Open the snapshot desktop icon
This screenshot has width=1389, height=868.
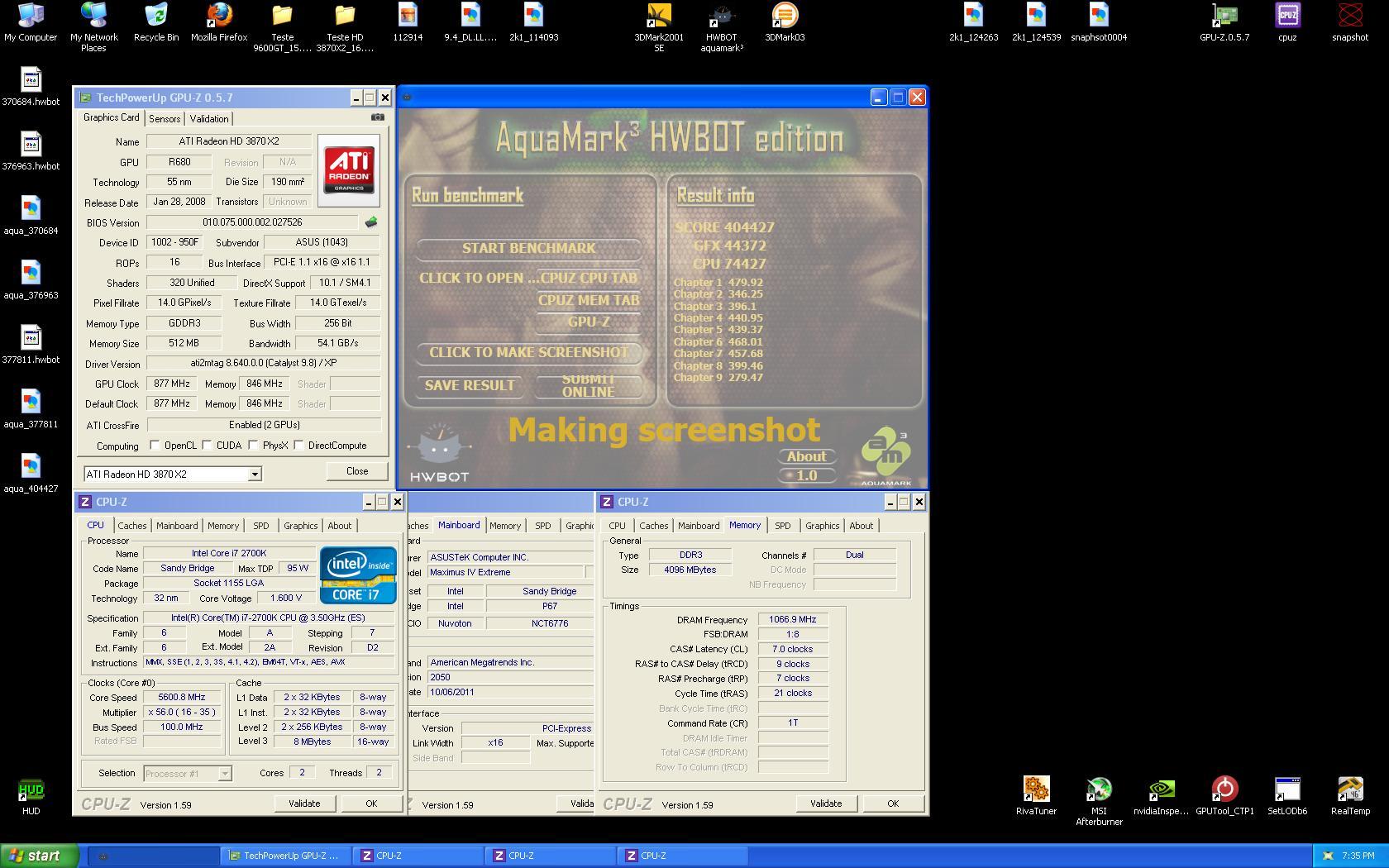pyautogui.click(x=1350, y=22)
